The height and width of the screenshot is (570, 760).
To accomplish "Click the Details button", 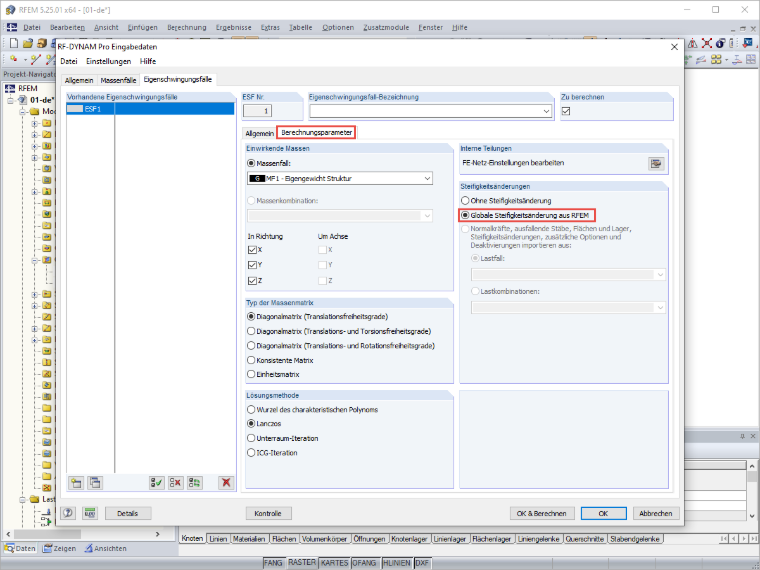I will pyautogui.click(x=127, y=513).
